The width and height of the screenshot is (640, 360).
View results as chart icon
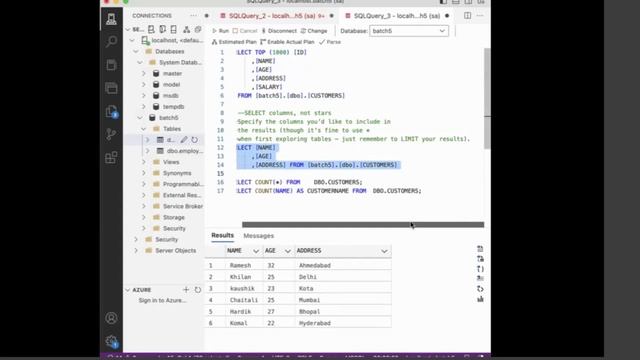point(480,299)
